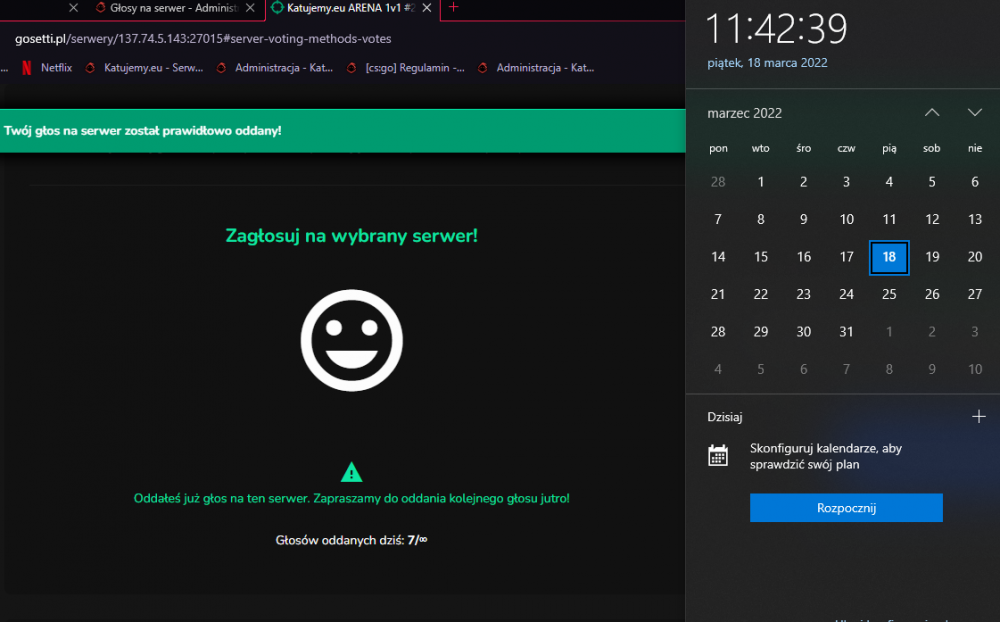Click the green vote confirmation banner
The height and width of the screenshot is (622, 1000).
pos(342,131)
